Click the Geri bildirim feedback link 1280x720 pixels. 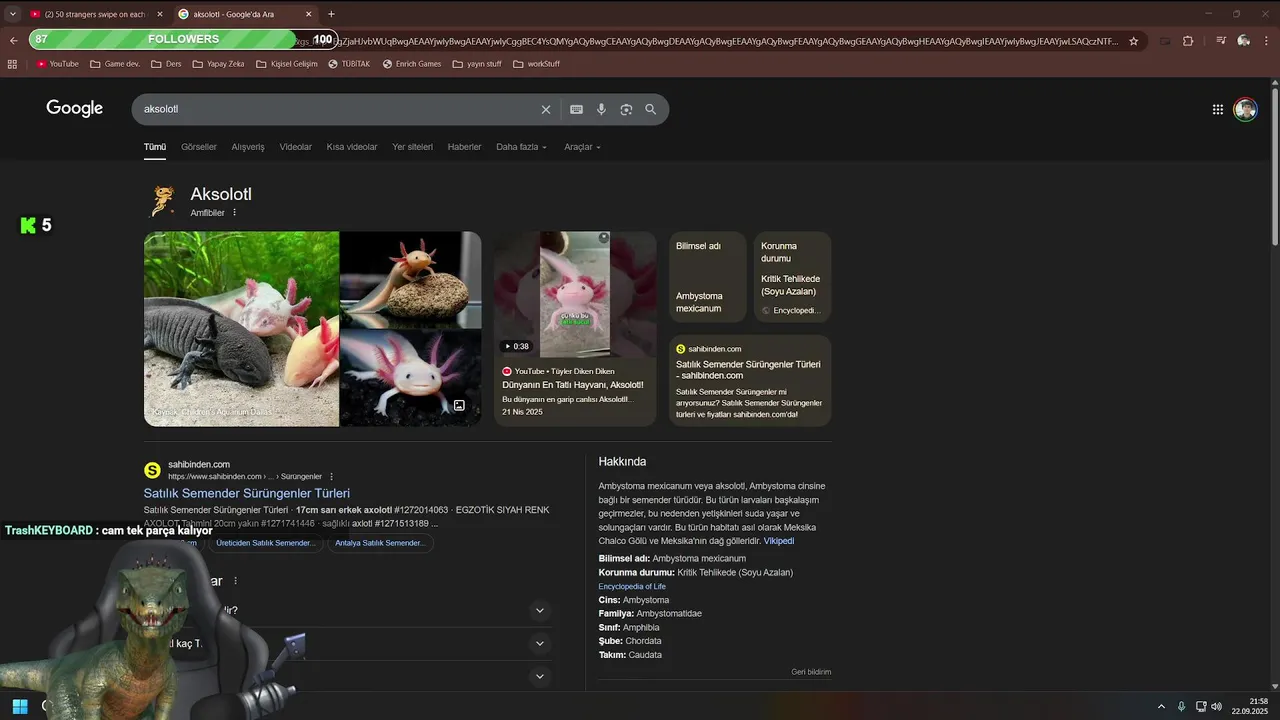(x=811, y=672)
